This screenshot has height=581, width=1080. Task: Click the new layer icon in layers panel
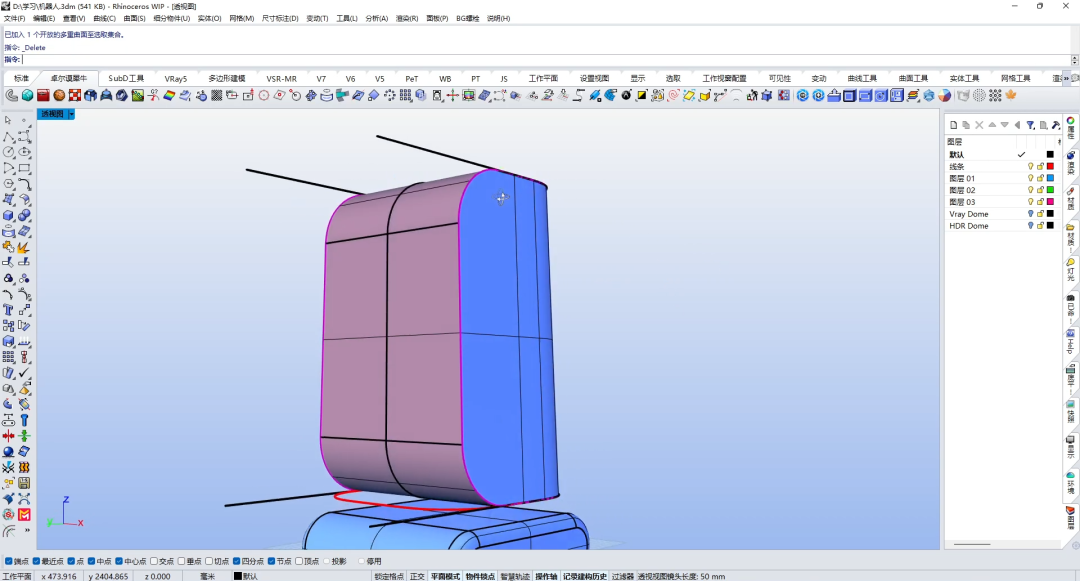pyautogui.click(x=953, y=125)
